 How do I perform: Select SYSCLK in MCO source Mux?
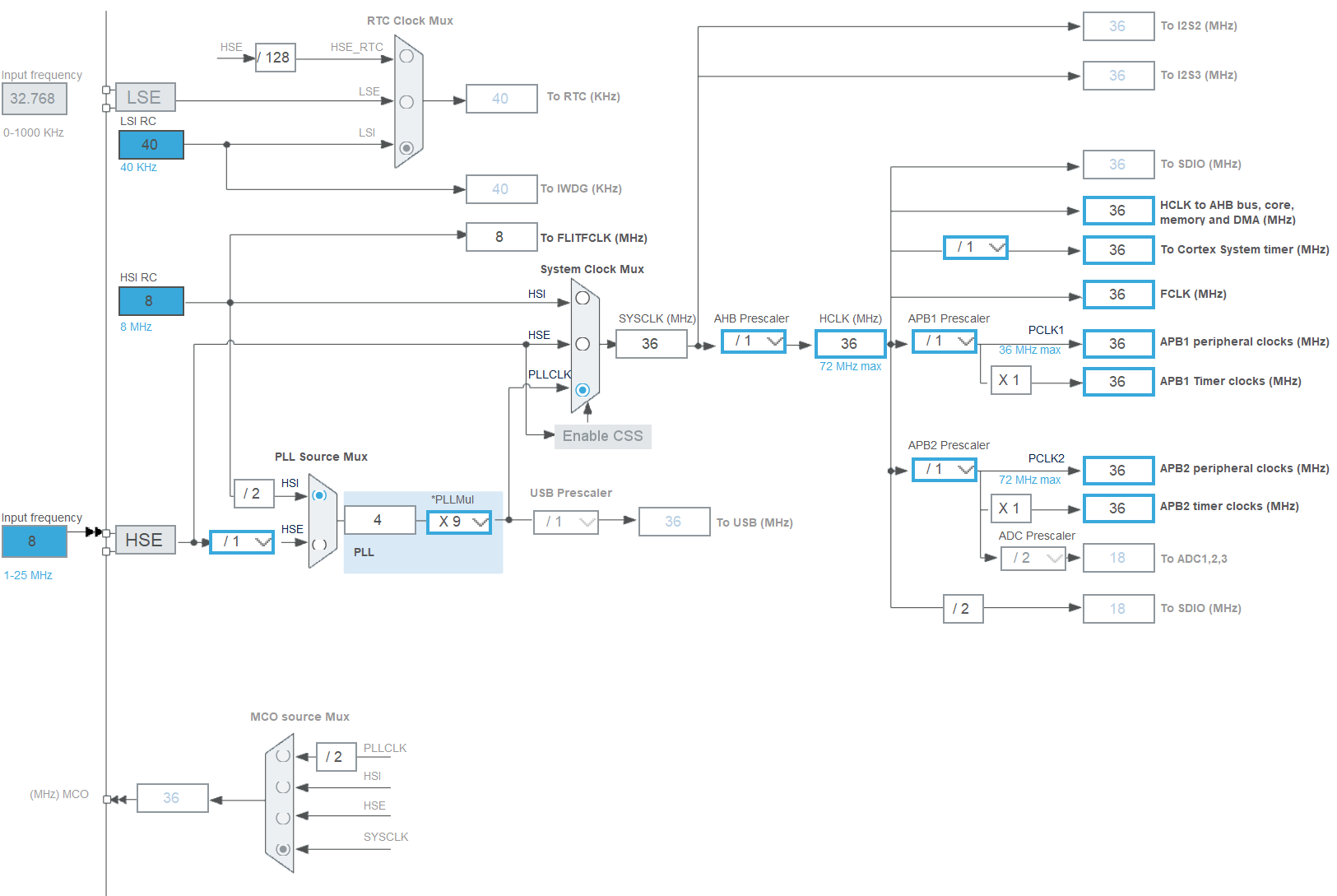(283, 849)
